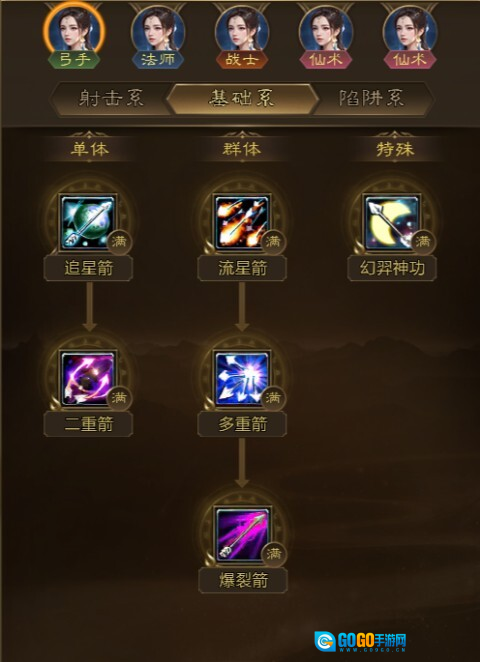This screenshot has width=480, height=662.
Task: Click the 群体 category header
Action: tap(242, 149)
